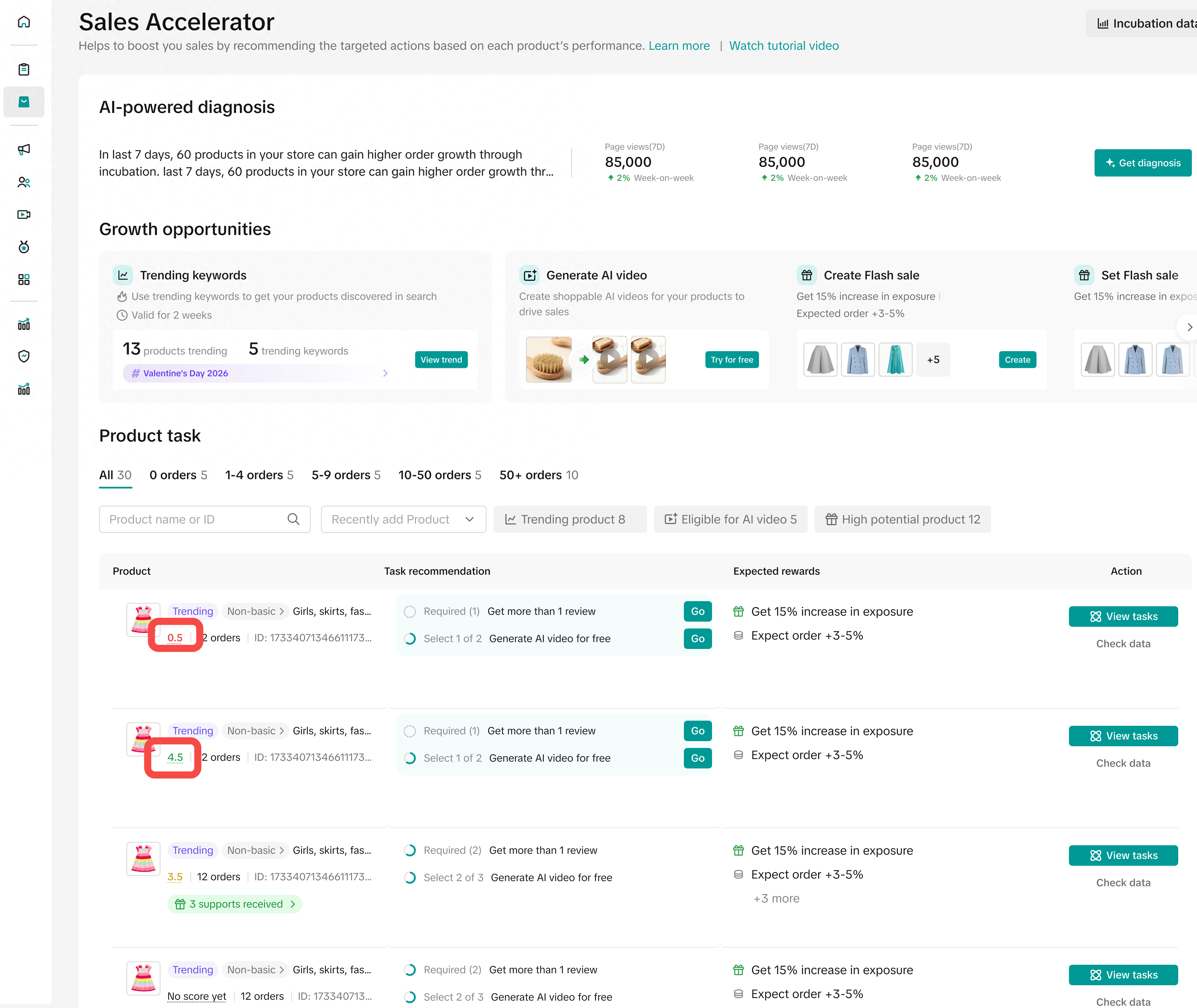
Task: Click the Trending keywords chart icon
Action: pyautogui.click(x=123, y=275)
